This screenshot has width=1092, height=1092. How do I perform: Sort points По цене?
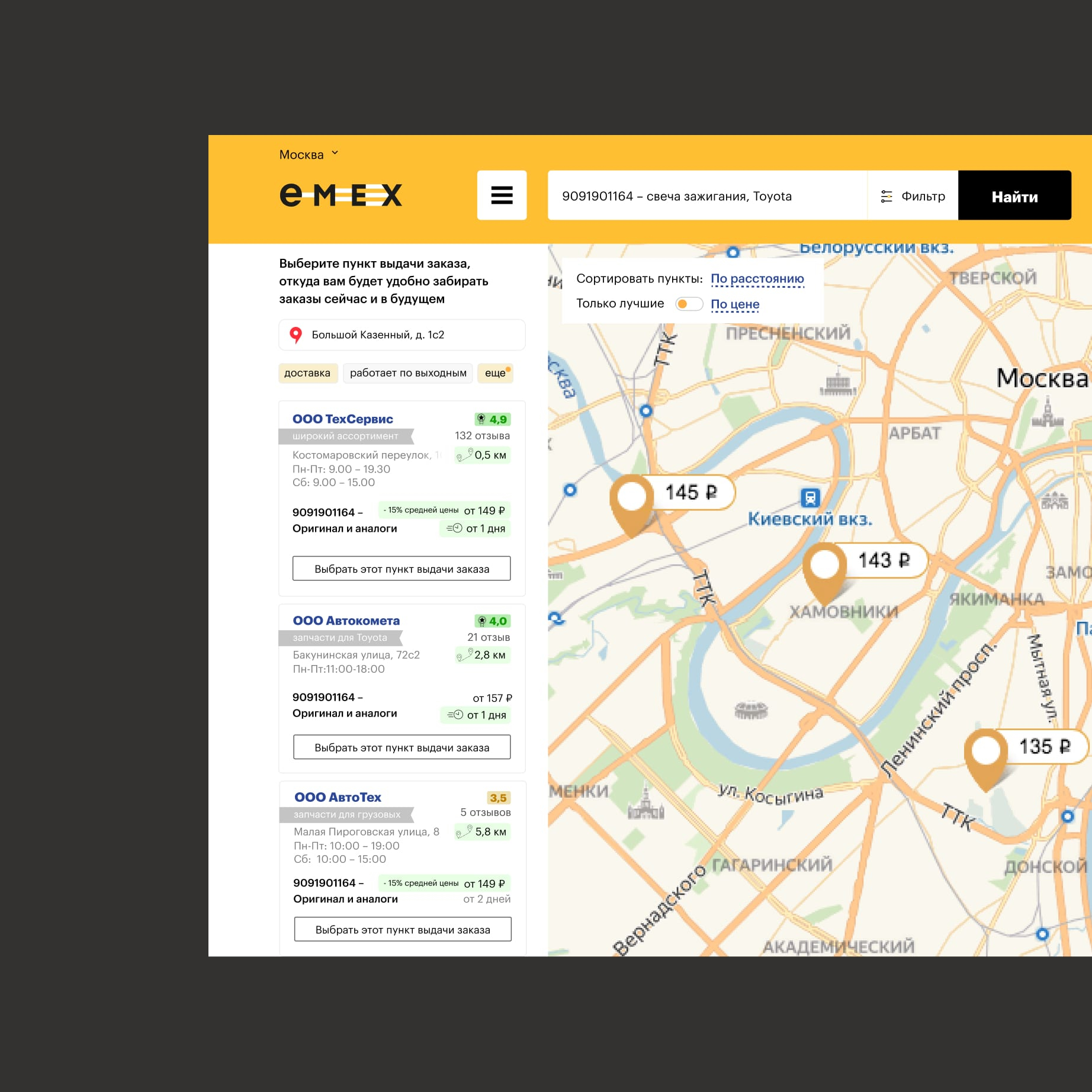(735, 304)
